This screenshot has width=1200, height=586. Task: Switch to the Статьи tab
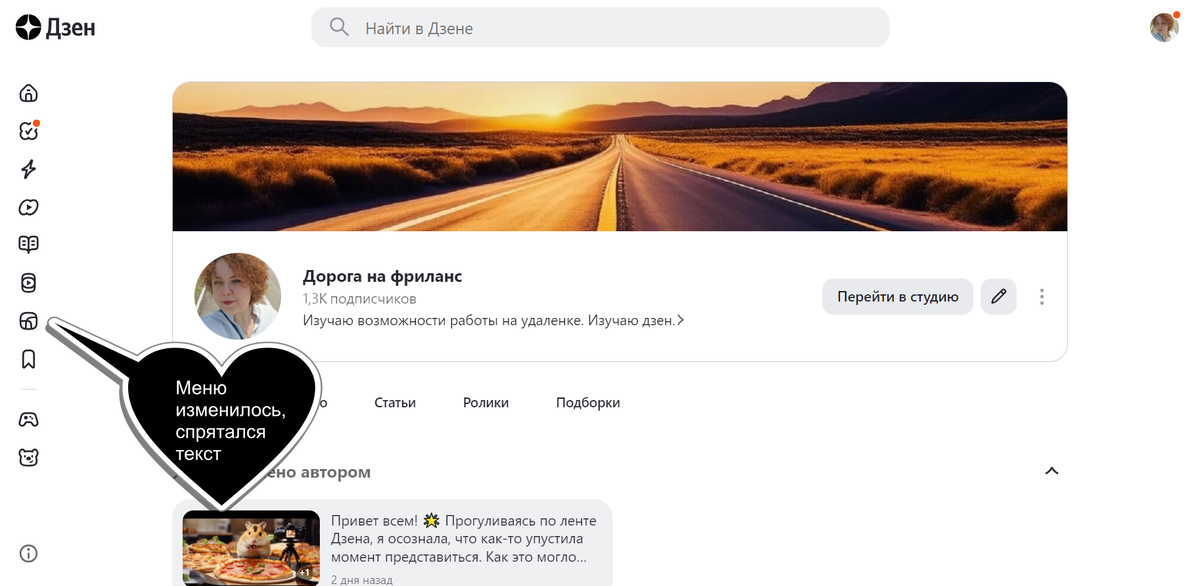pos(395,402)
